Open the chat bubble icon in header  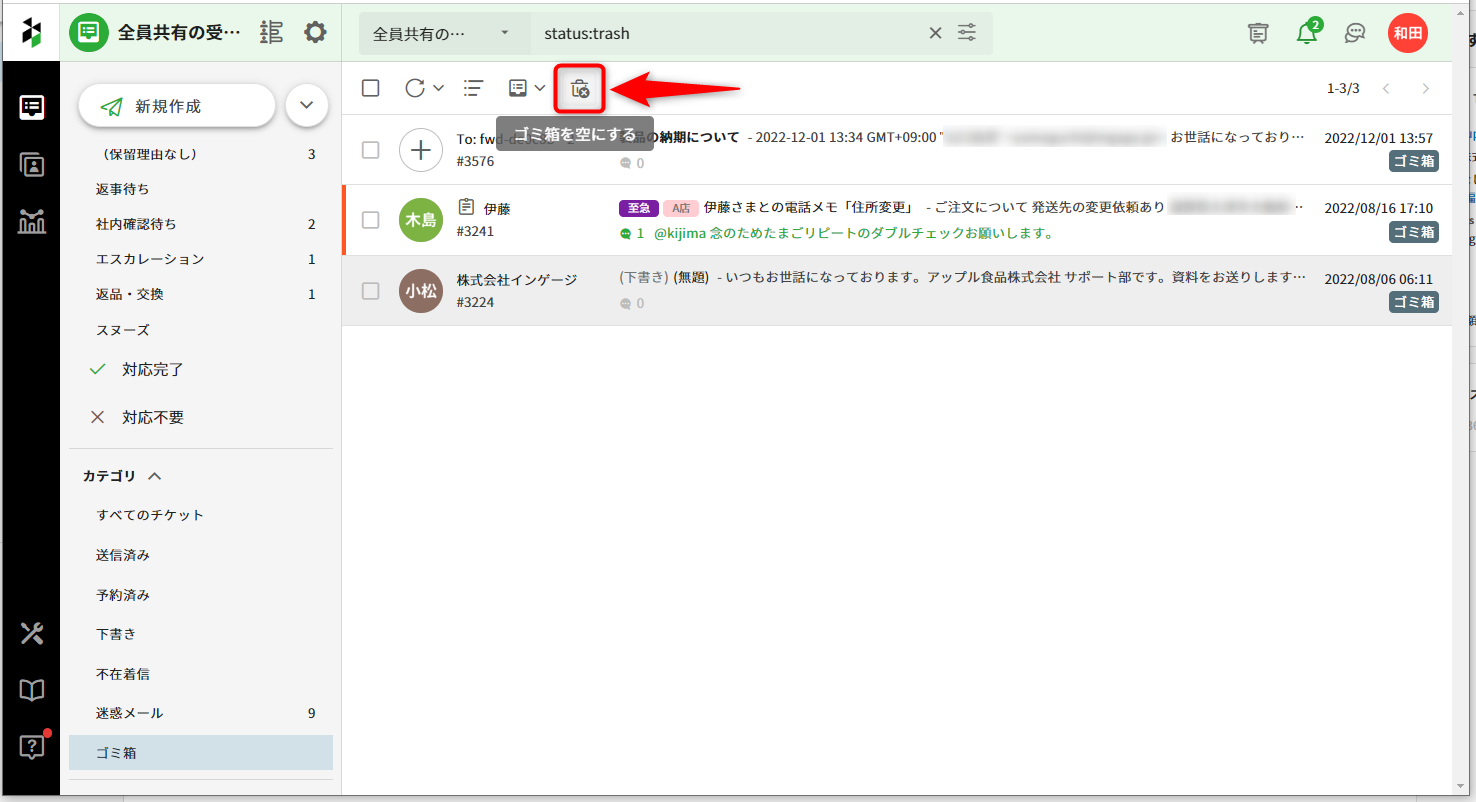(x=1355, y=33)
